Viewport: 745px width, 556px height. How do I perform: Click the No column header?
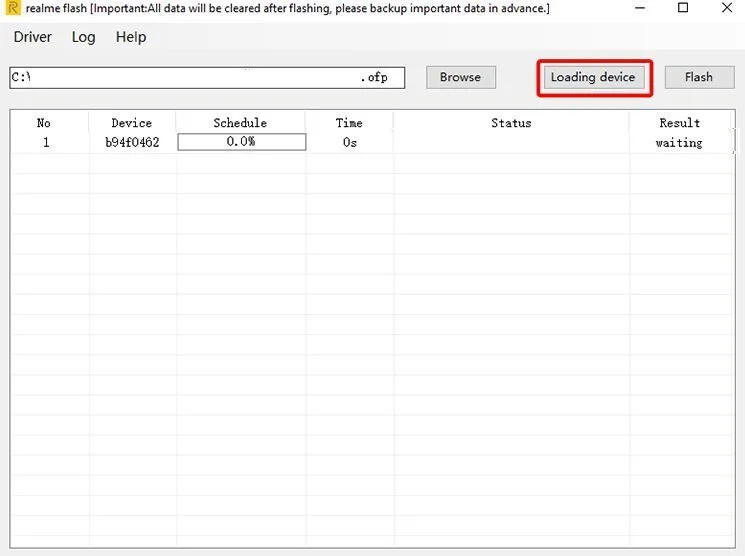point(44,123)
